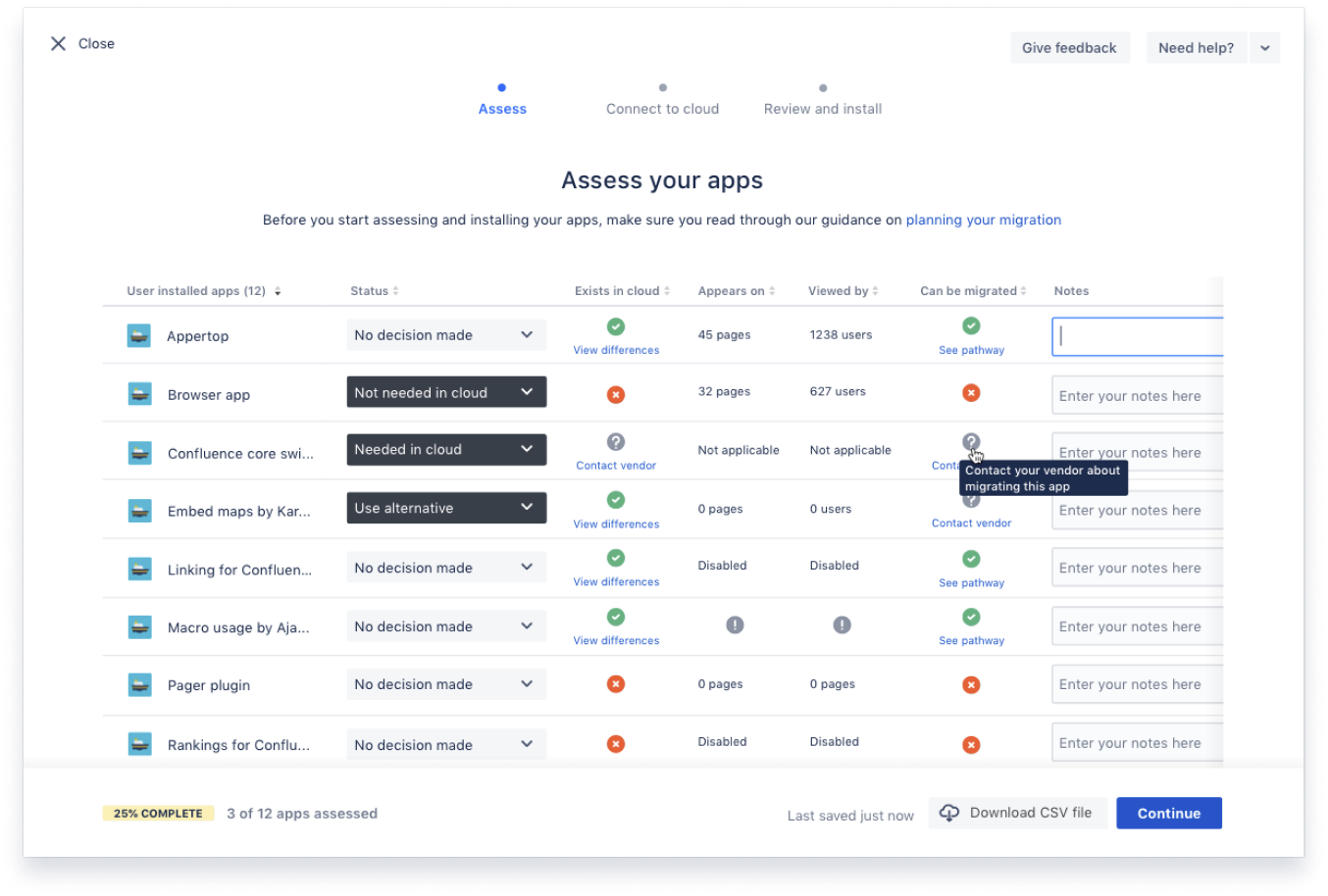
Task: Open Confluence core Contact vendor link under Exists in cloud
Action: pyautogui.click(x=616, y=466)
